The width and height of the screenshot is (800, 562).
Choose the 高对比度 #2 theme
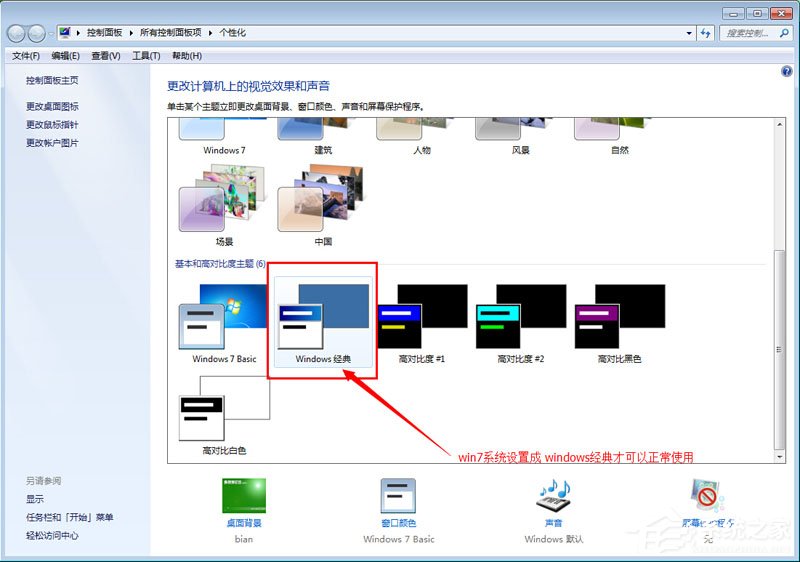coord(520,322)
